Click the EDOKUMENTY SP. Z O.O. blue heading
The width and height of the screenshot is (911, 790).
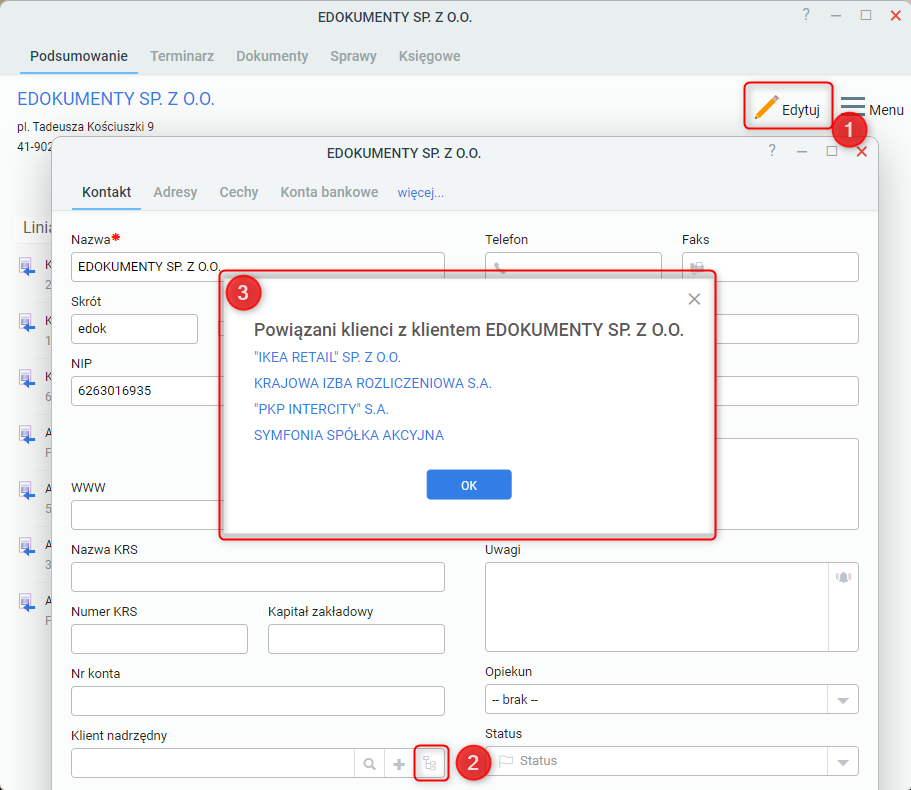coord(116,99)
